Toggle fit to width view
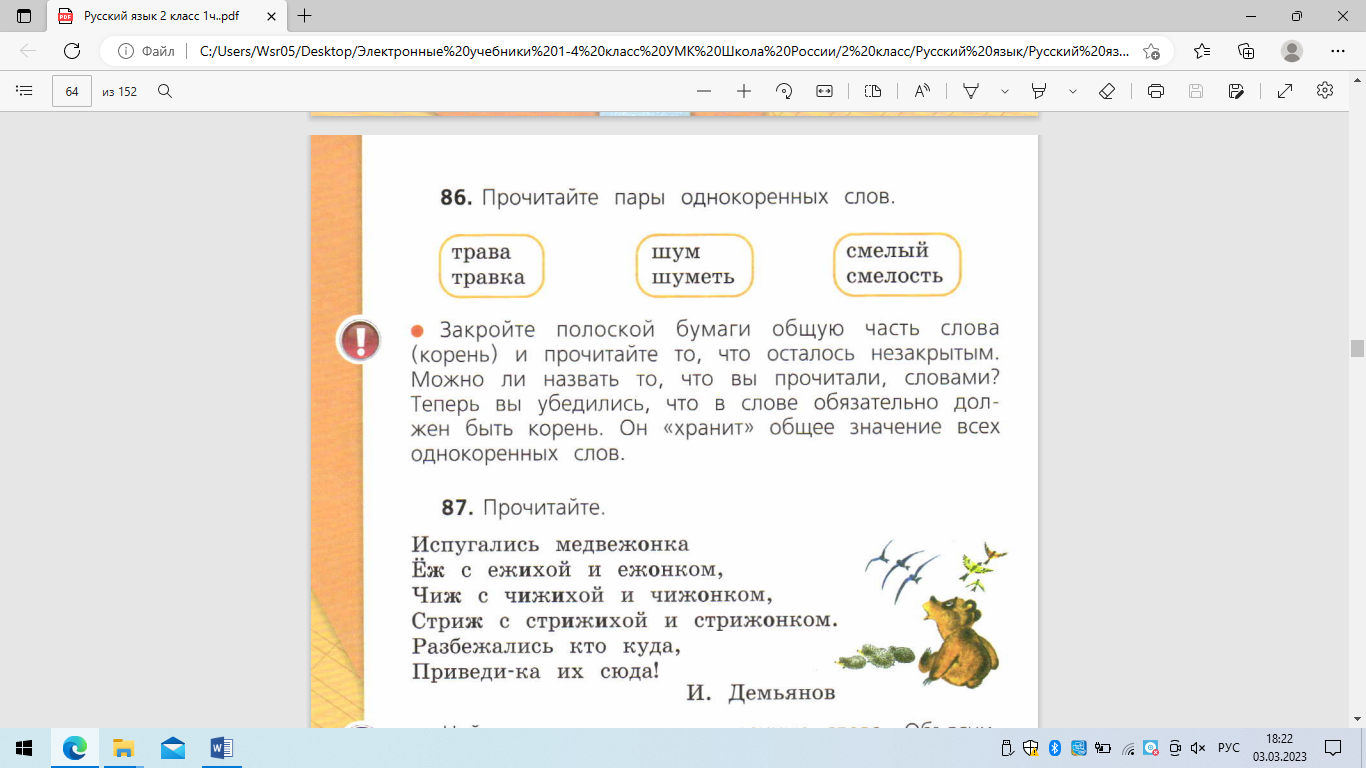Viewport: 1366px width, 768px height. pos(824,91)
